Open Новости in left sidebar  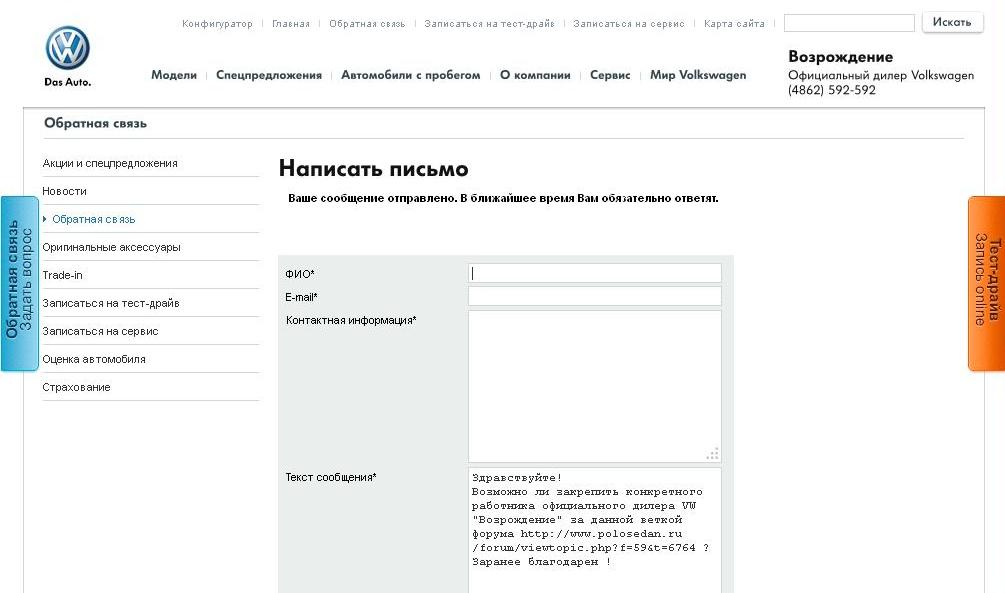tap(65, 191)
